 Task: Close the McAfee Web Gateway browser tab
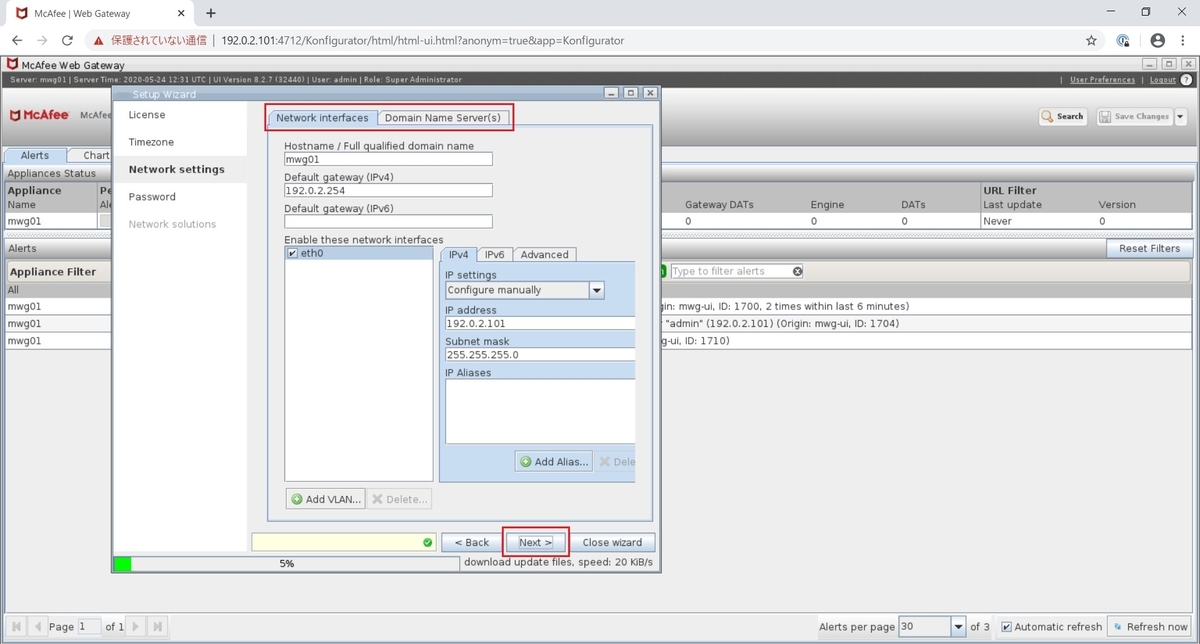(179, 14)
